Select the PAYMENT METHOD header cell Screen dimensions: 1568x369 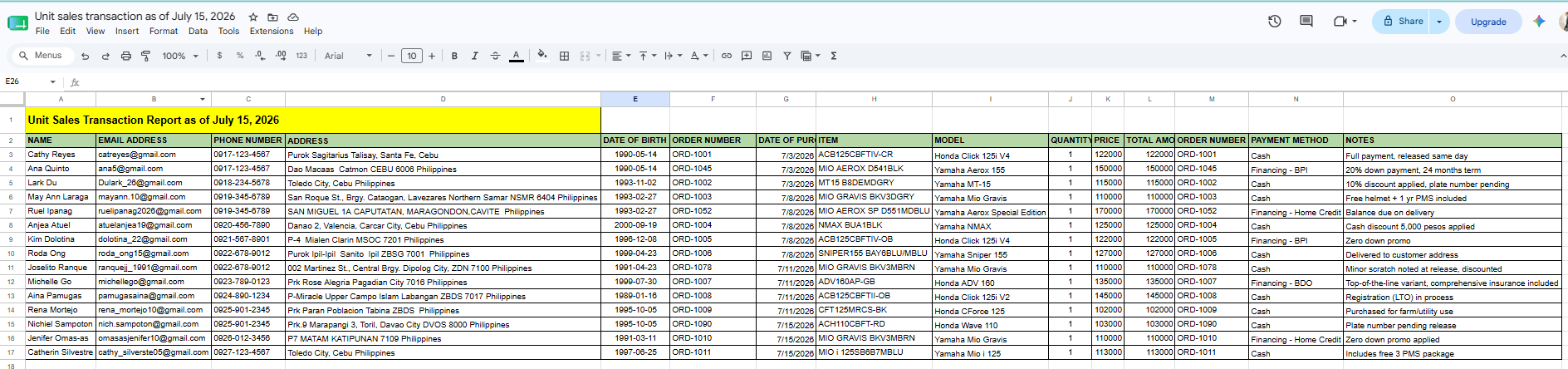(x=1296, y=140)
